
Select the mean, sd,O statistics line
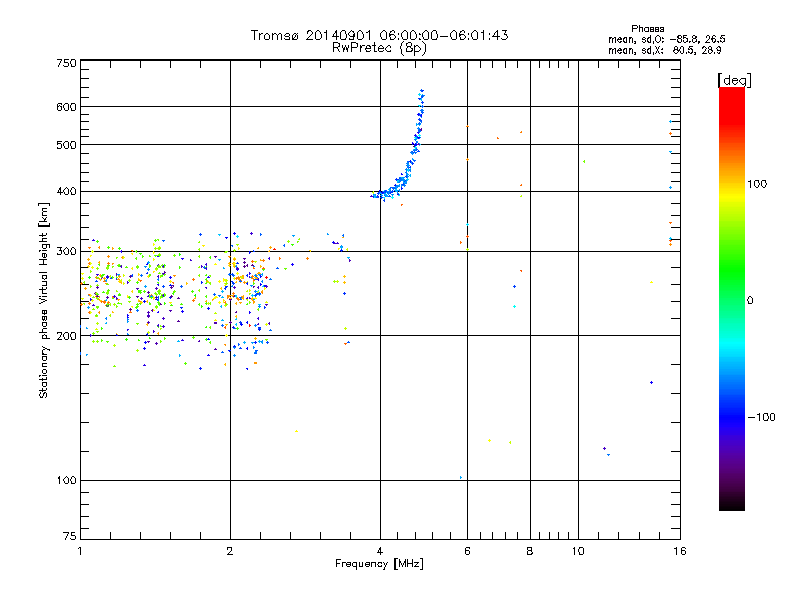(x=645, y=39)
